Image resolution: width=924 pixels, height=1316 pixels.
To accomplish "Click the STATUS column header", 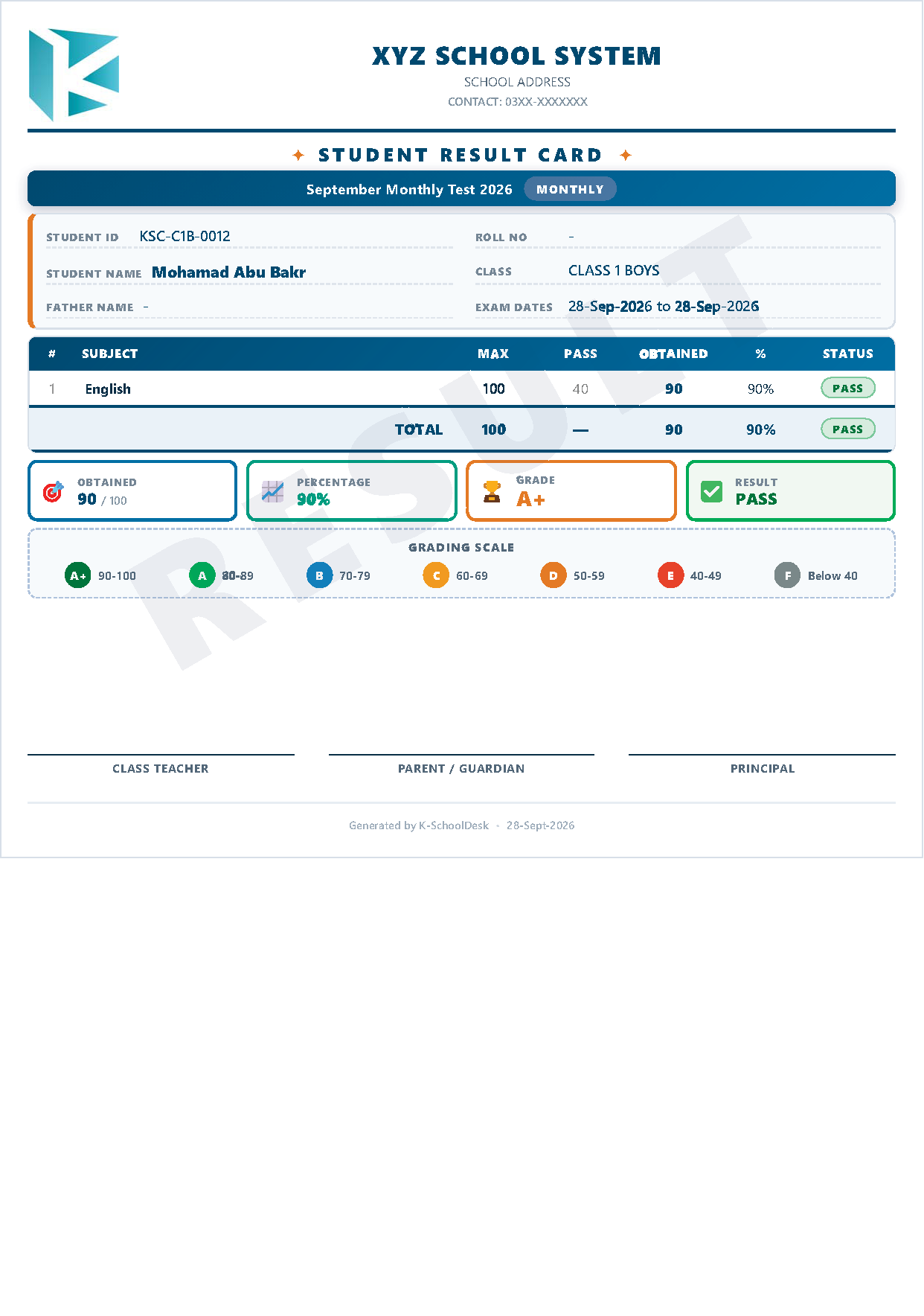I will click(848, 354).
